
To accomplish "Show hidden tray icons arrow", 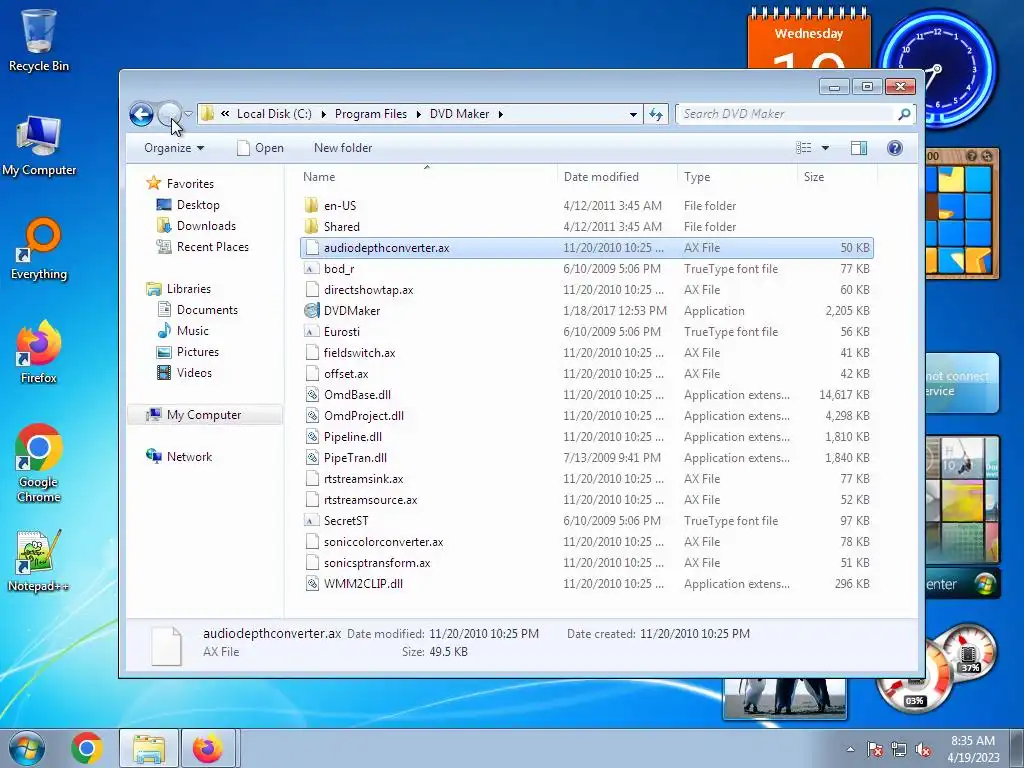I will 850,749.
